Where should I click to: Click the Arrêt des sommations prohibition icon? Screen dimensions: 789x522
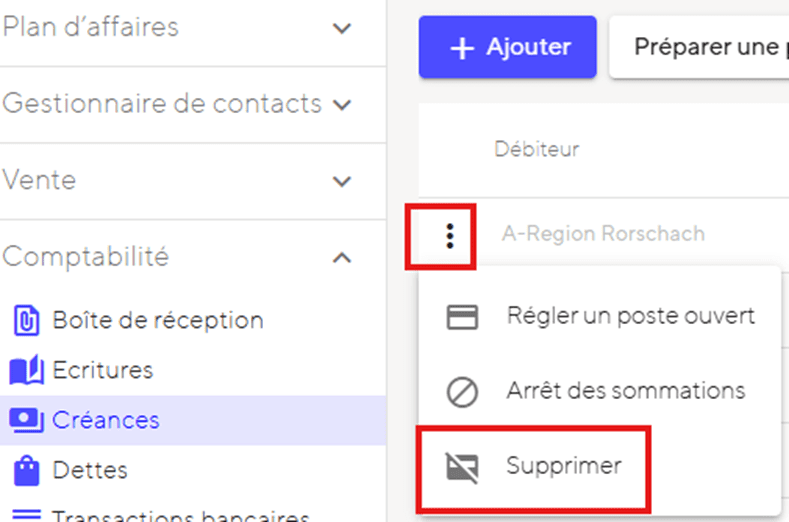click(462, 391)
